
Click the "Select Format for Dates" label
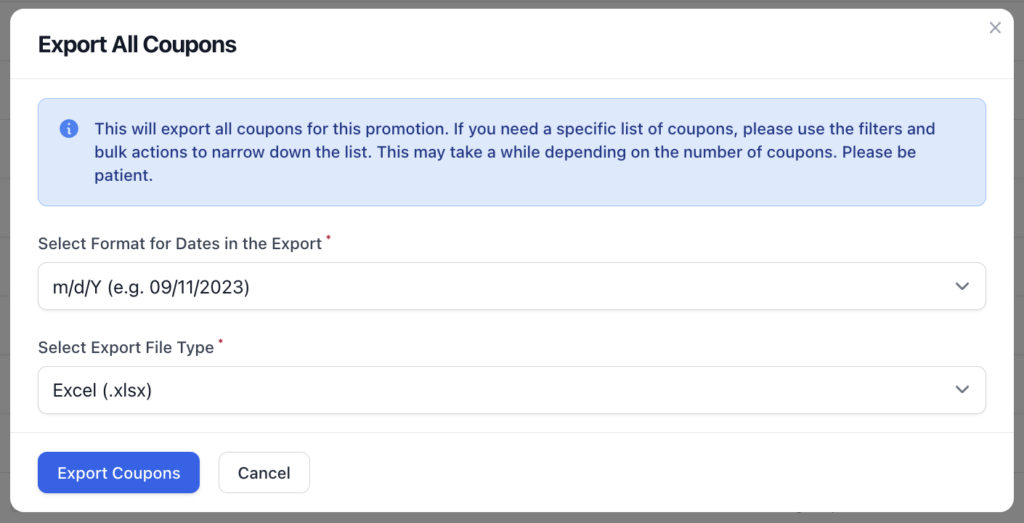(x=180, y=244)
